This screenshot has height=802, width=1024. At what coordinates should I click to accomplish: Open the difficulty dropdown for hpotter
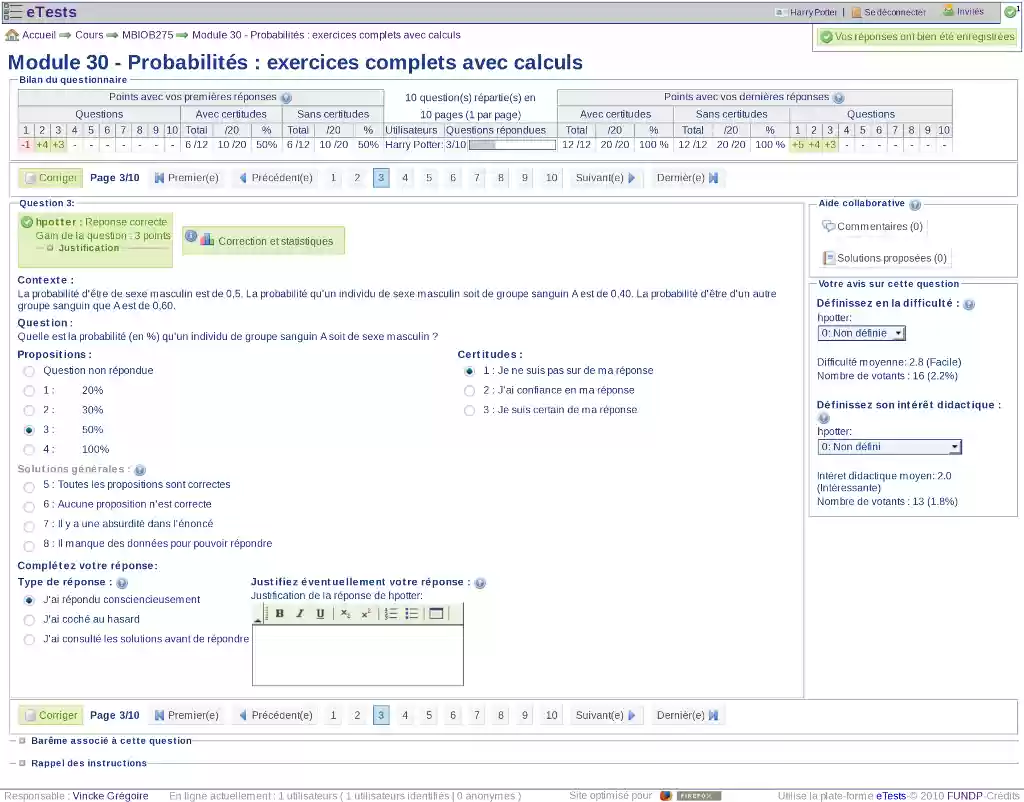[860, 333]
